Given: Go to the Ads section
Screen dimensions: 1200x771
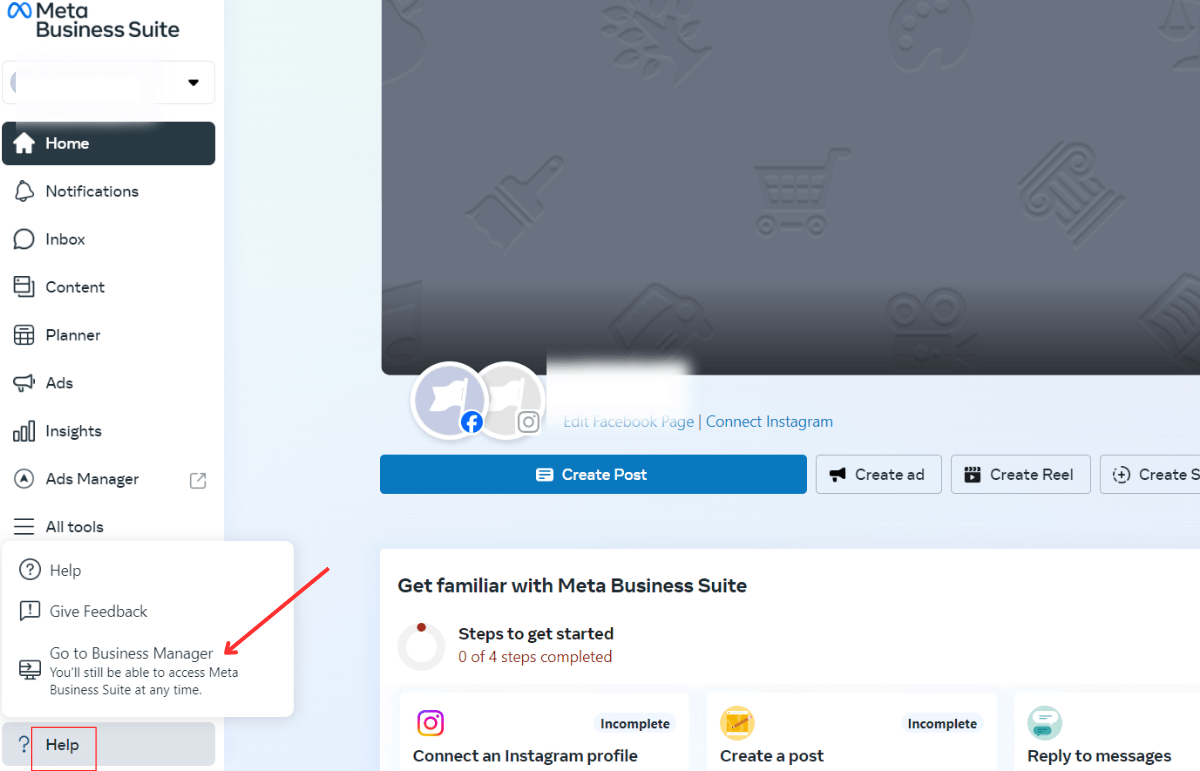Looking at the screenshot, I should (60, 383).
